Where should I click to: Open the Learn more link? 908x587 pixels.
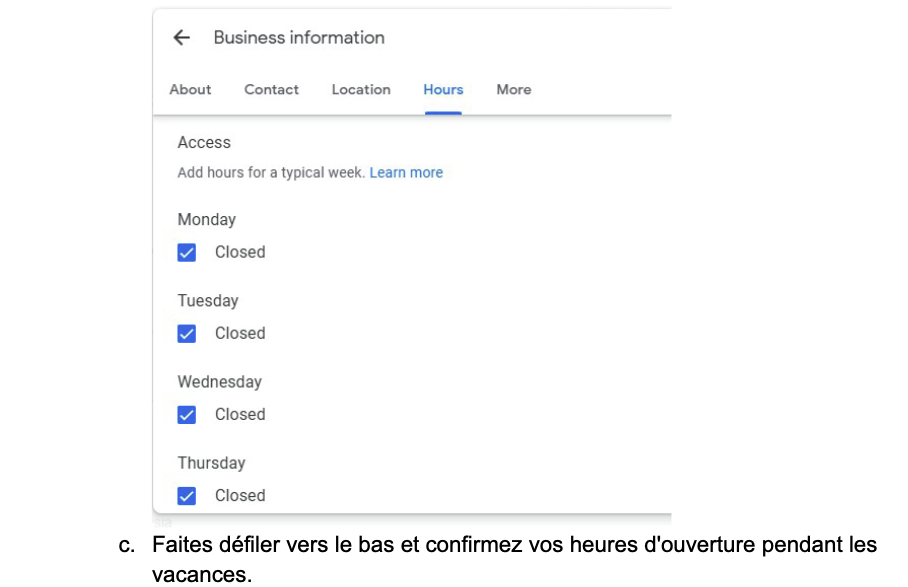point(406,172)
